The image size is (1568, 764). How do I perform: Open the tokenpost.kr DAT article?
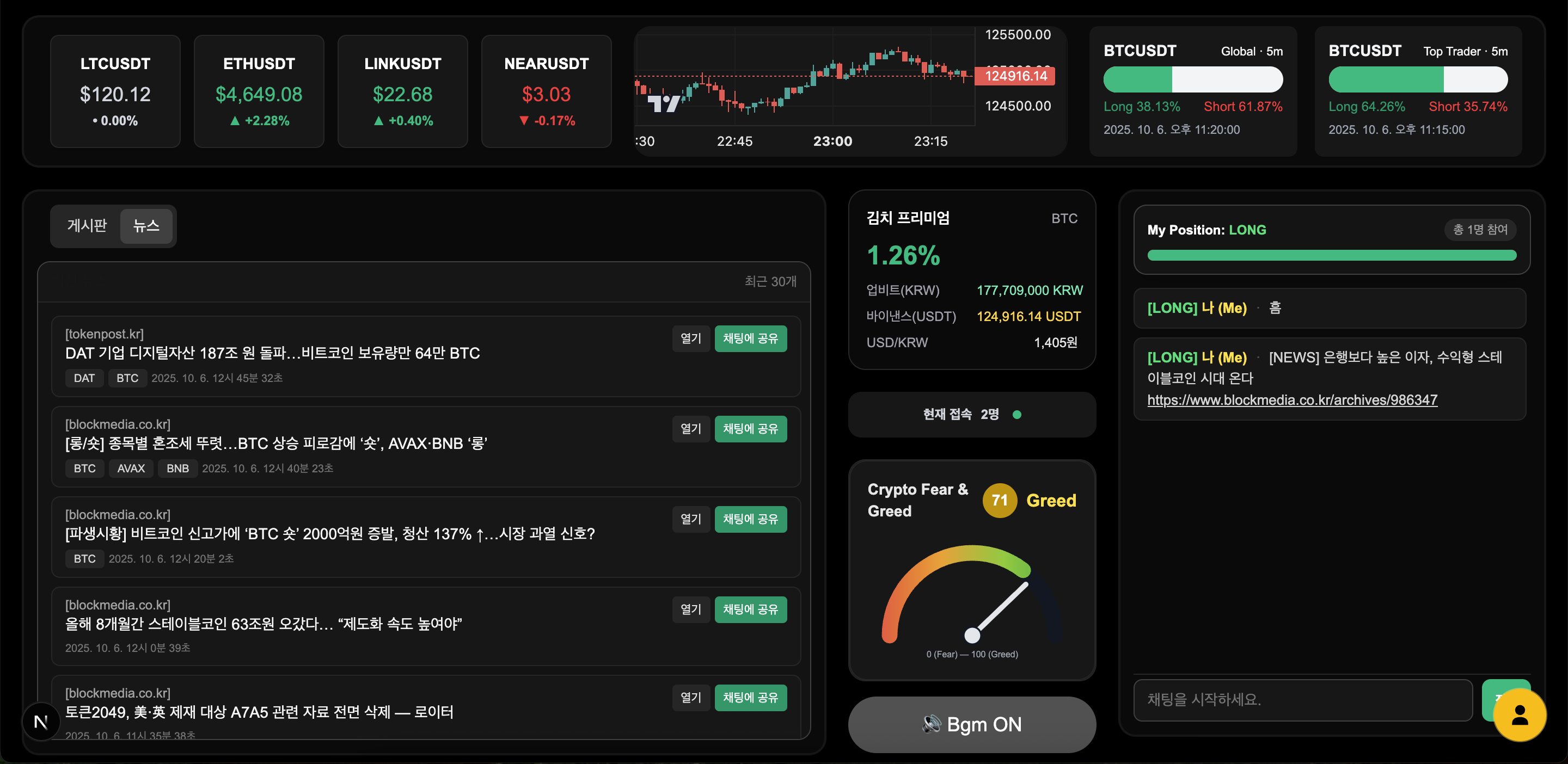pos(690,338)
